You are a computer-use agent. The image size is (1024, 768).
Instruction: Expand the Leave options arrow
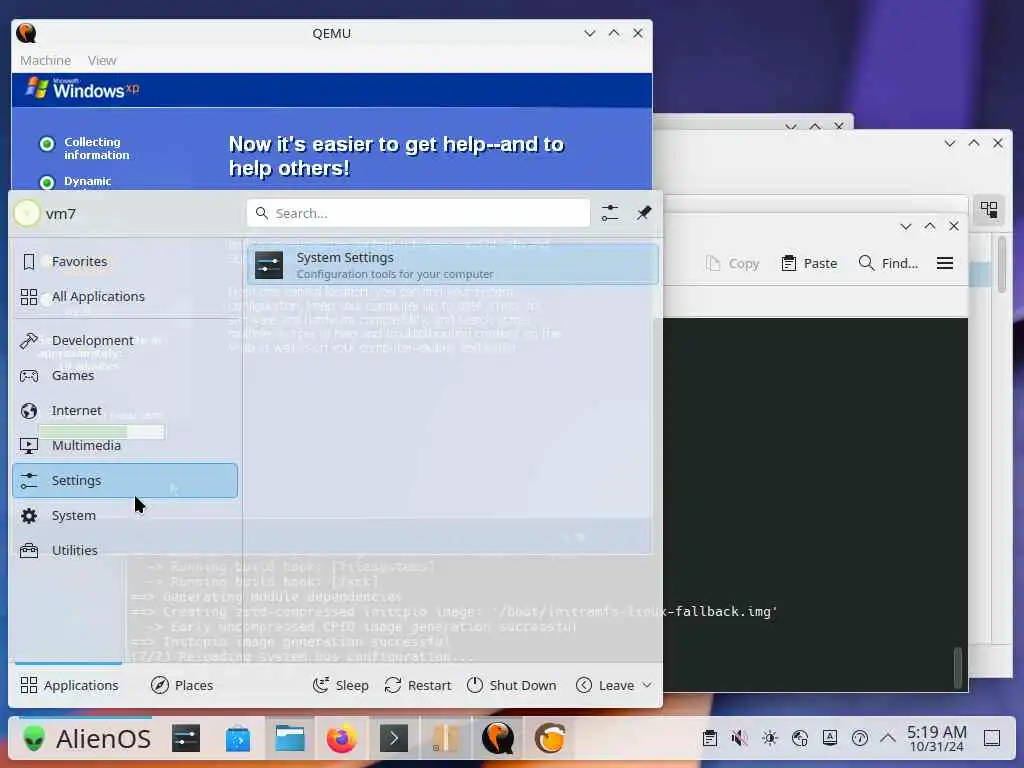(647, 685)
